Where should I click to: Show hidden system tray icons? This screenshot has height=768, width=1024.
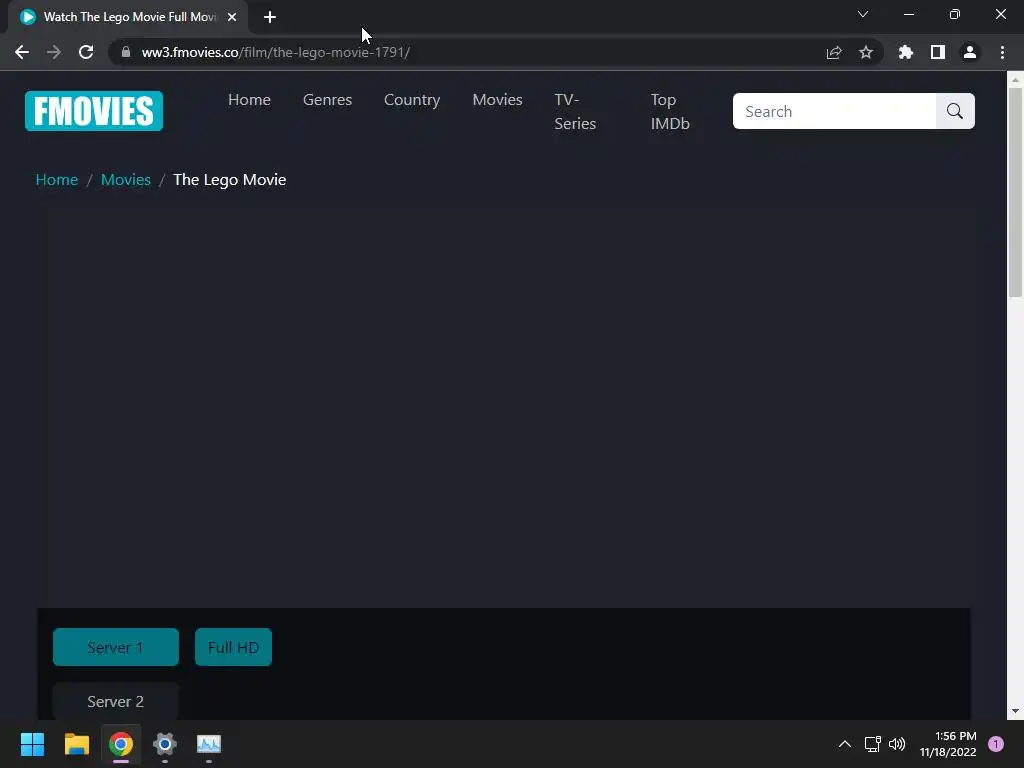[844, 744]
